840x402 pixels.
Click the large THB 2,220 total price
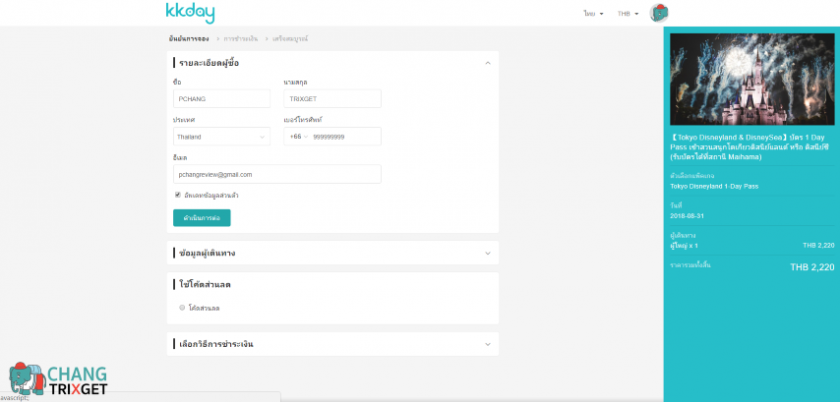coord(812,267)
